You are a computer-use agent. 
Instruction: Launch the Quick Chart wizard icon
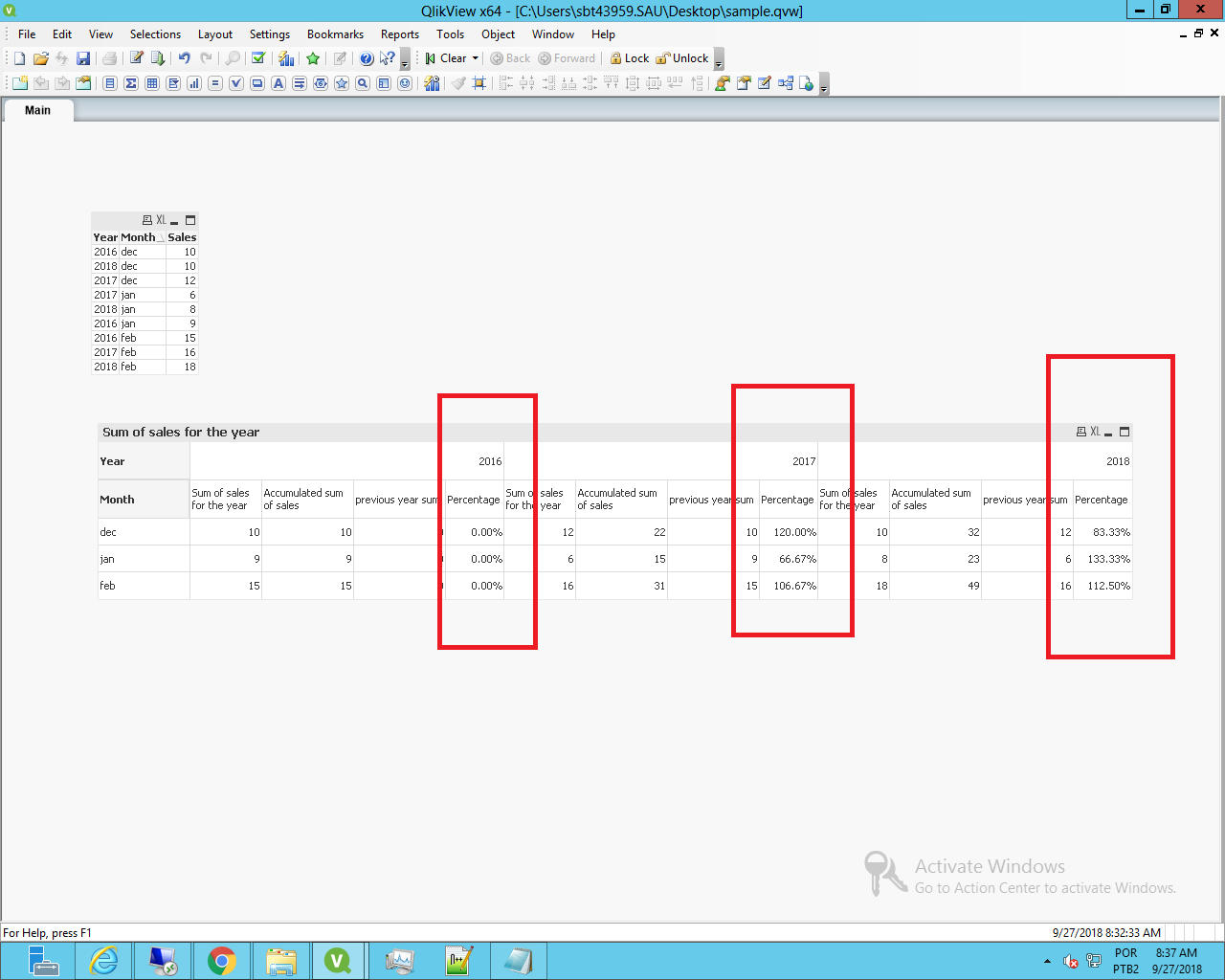point(286,58)
